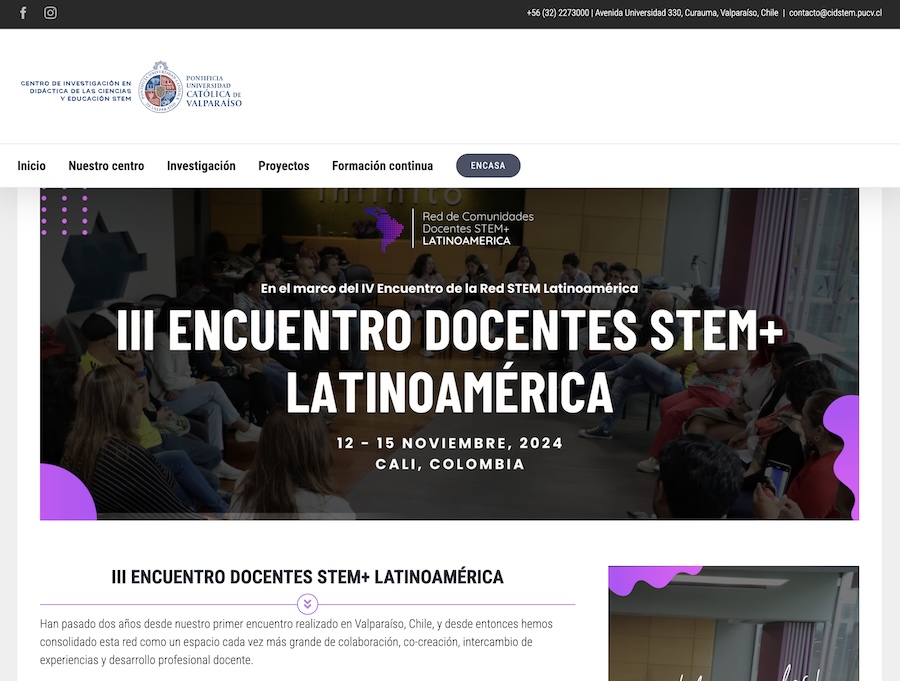This screenshot has width=900, height=681.
Task: Go to the Inicio menu item
Action: pos(31,166)
